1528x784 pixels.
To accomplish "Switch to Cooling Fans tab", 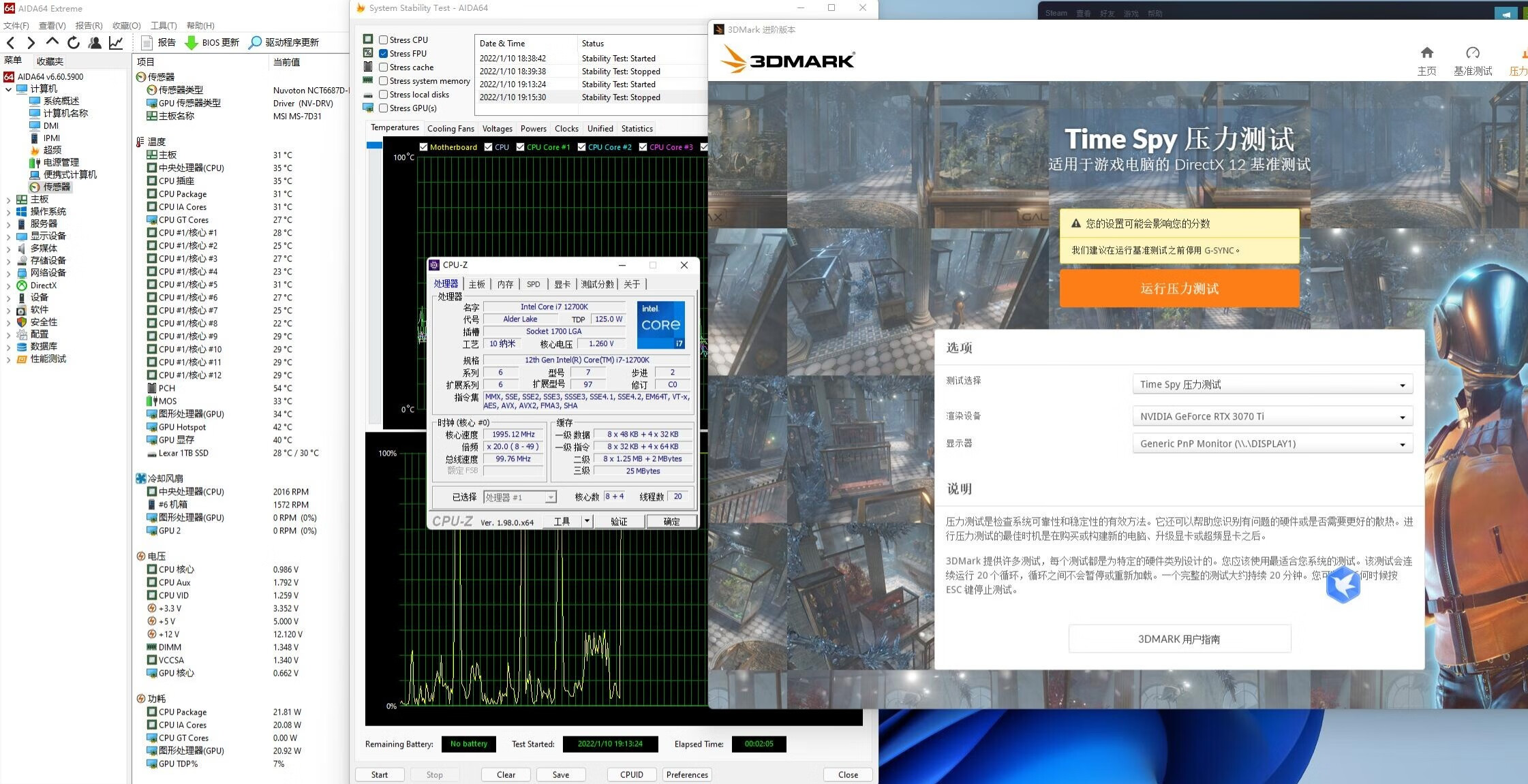I will pos(450,129).
